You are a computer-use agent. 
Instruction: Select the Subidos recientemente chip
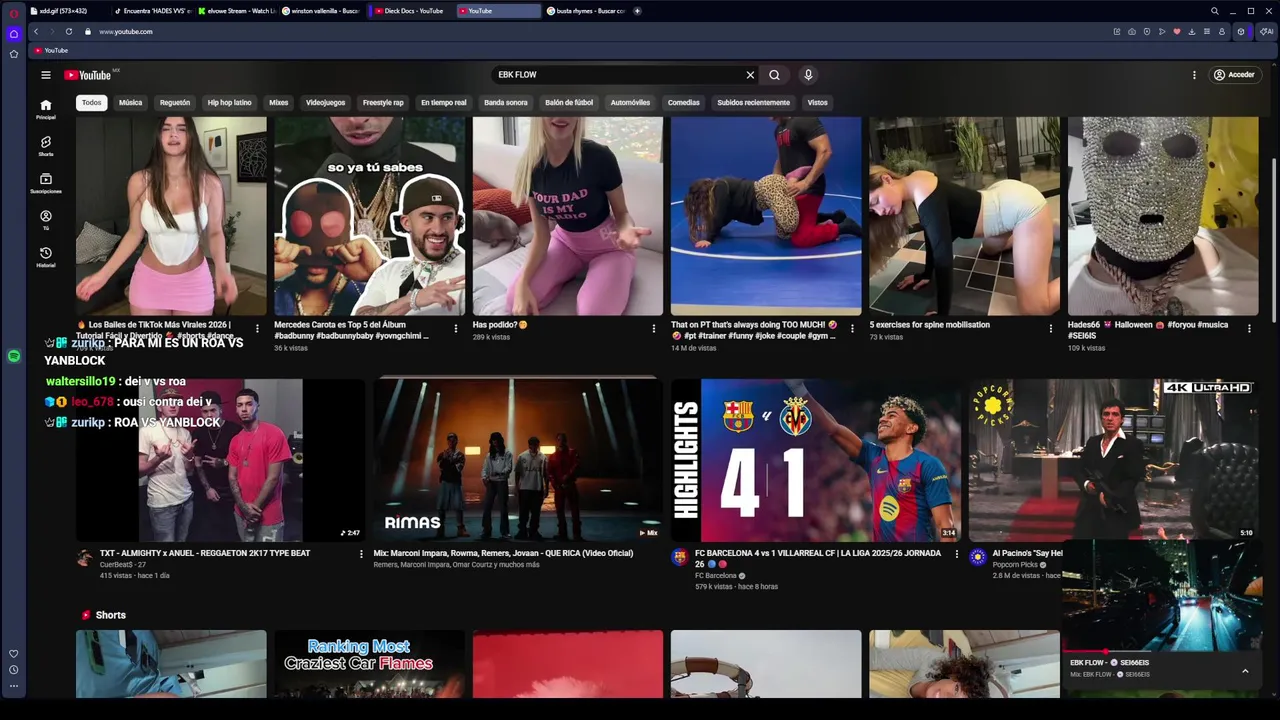753,102
